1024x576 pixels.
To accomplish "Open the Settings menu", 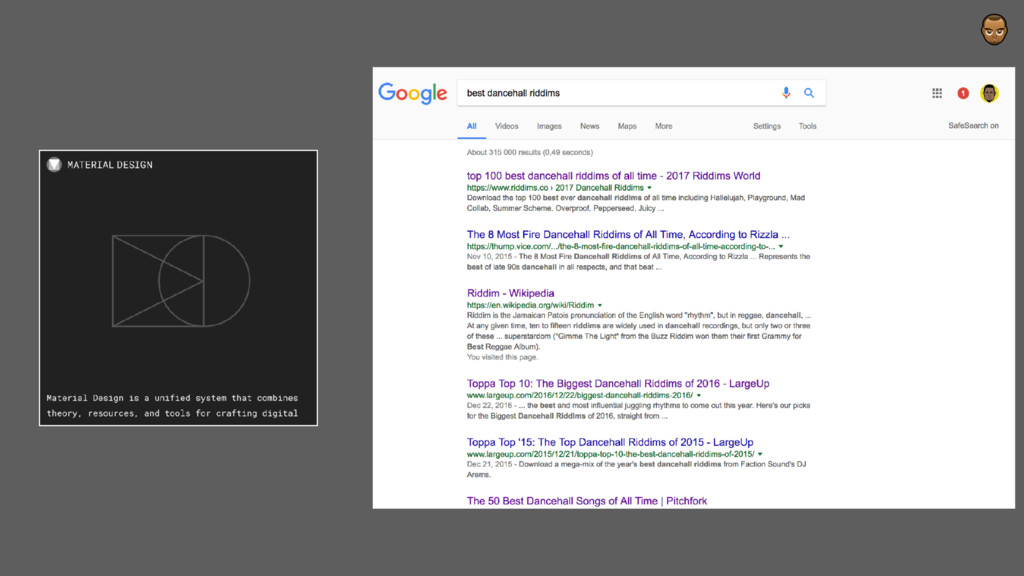I will pos(767,126).
